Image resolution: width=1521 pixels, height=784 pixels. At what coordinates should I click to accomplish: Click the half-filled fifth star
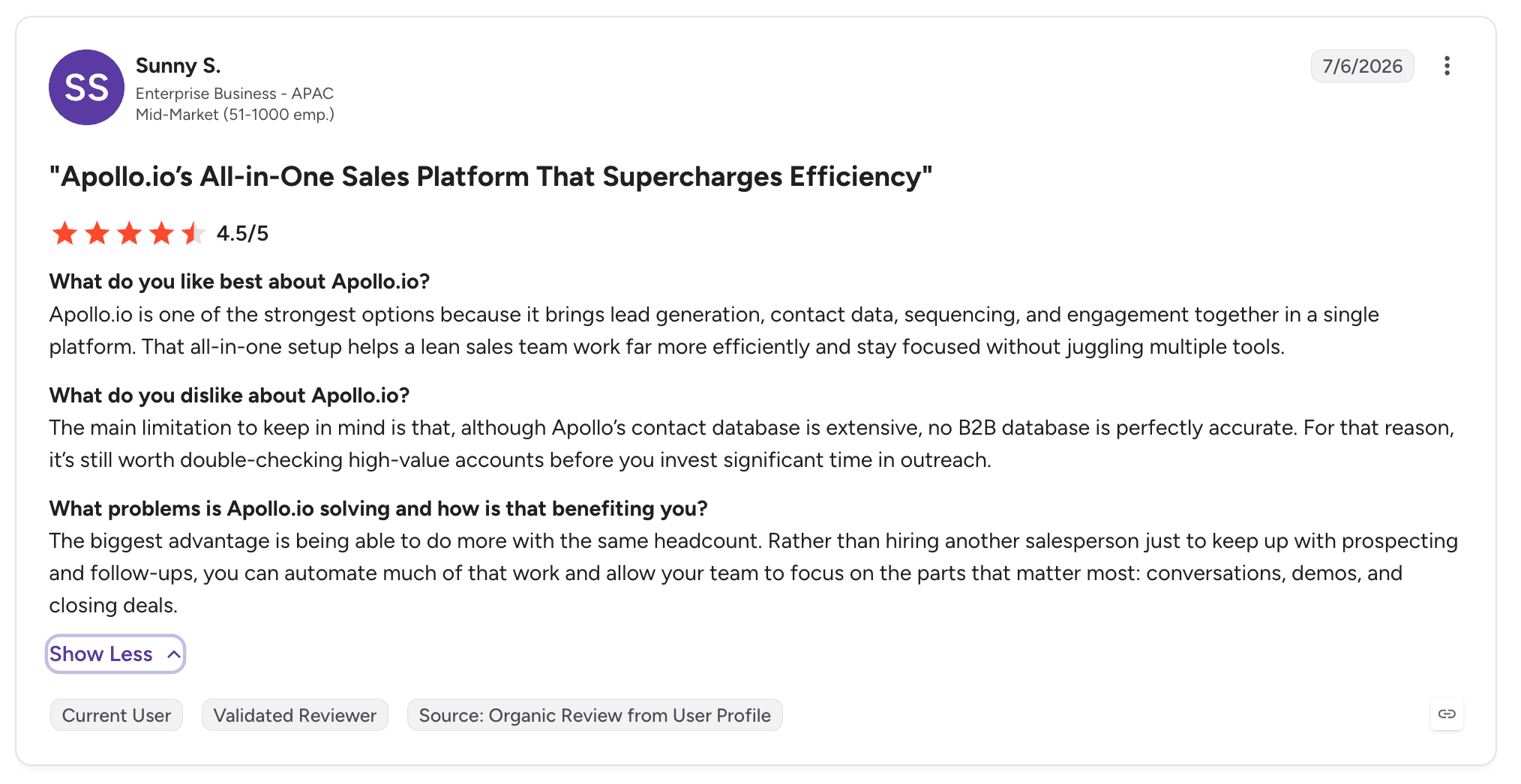click(193, 233)
